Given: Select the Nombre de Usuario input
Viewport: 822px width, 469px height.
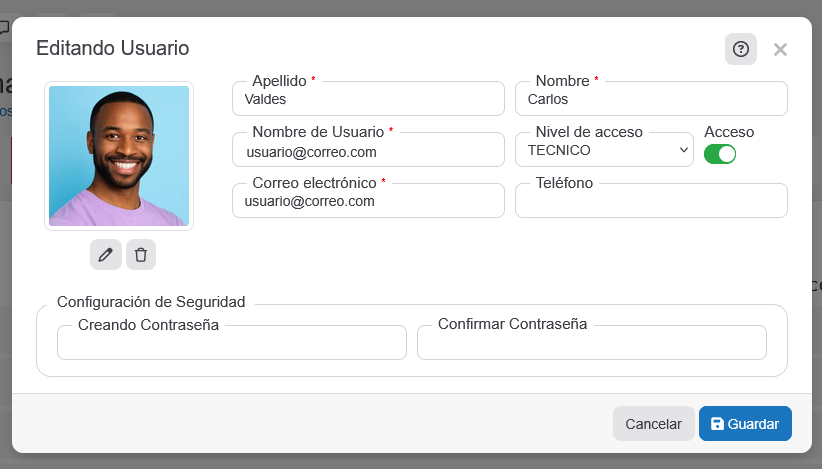Looking at the screenshot, I should click(x=368, y=152).
